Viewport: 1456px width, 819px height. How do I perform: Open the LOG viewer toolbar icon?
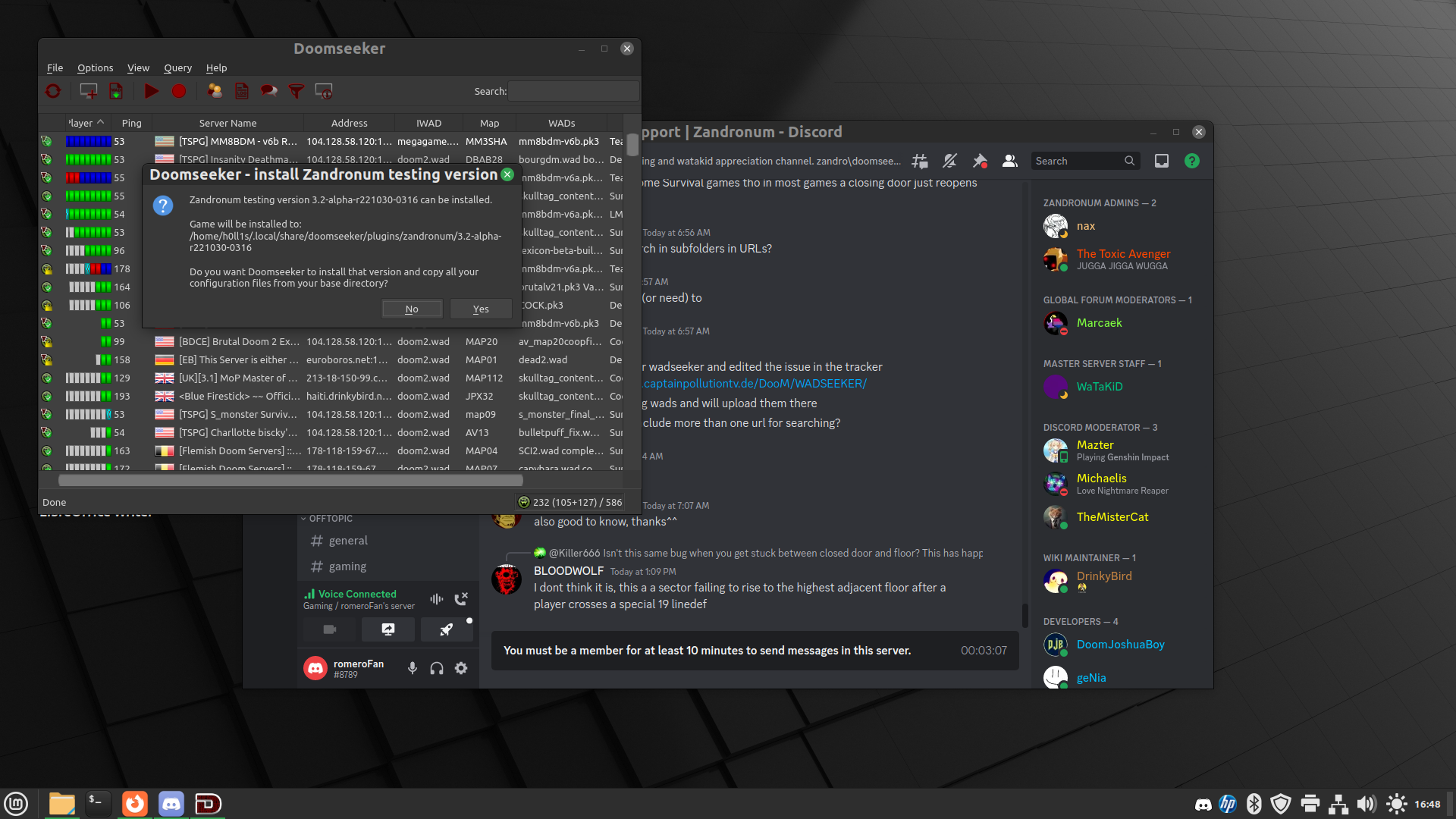pyautogui.click(x=242, y=91)
